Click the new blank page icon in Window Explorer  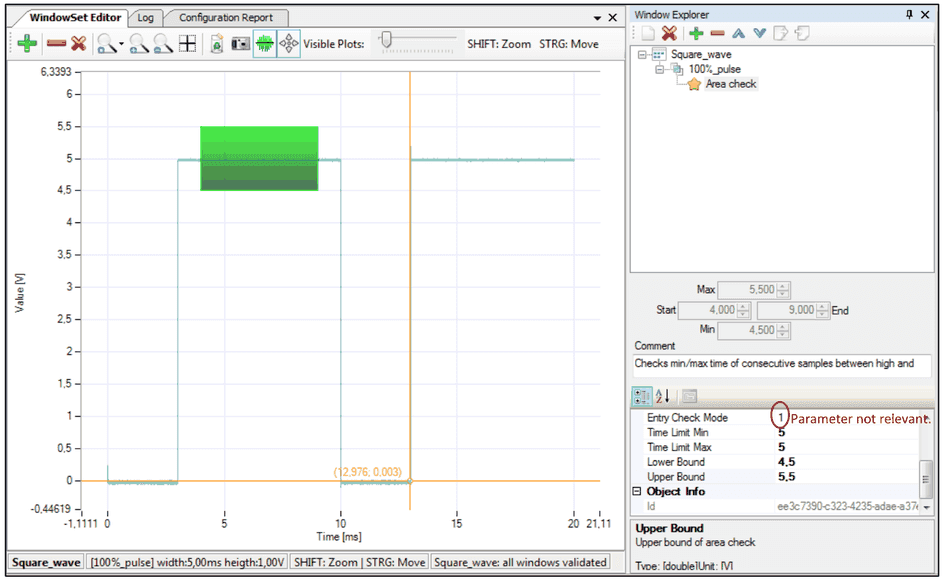[x=648, y=33]
